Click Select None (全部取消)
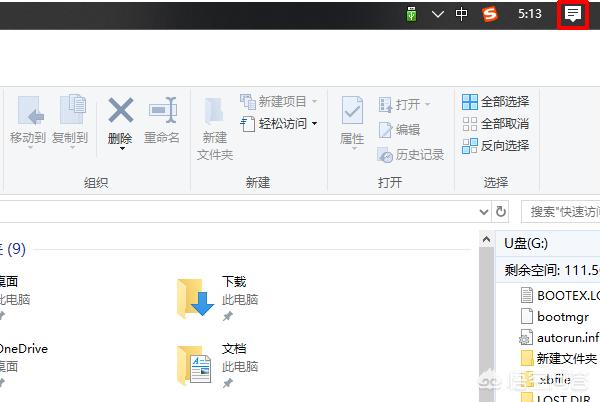 [x=495, y=124]
